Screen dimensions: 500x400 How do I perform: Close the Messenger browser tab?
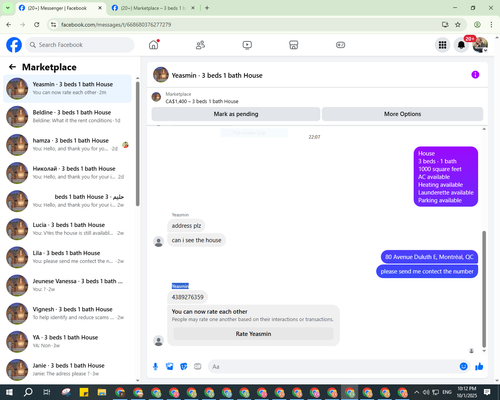[x=100, y=8]
